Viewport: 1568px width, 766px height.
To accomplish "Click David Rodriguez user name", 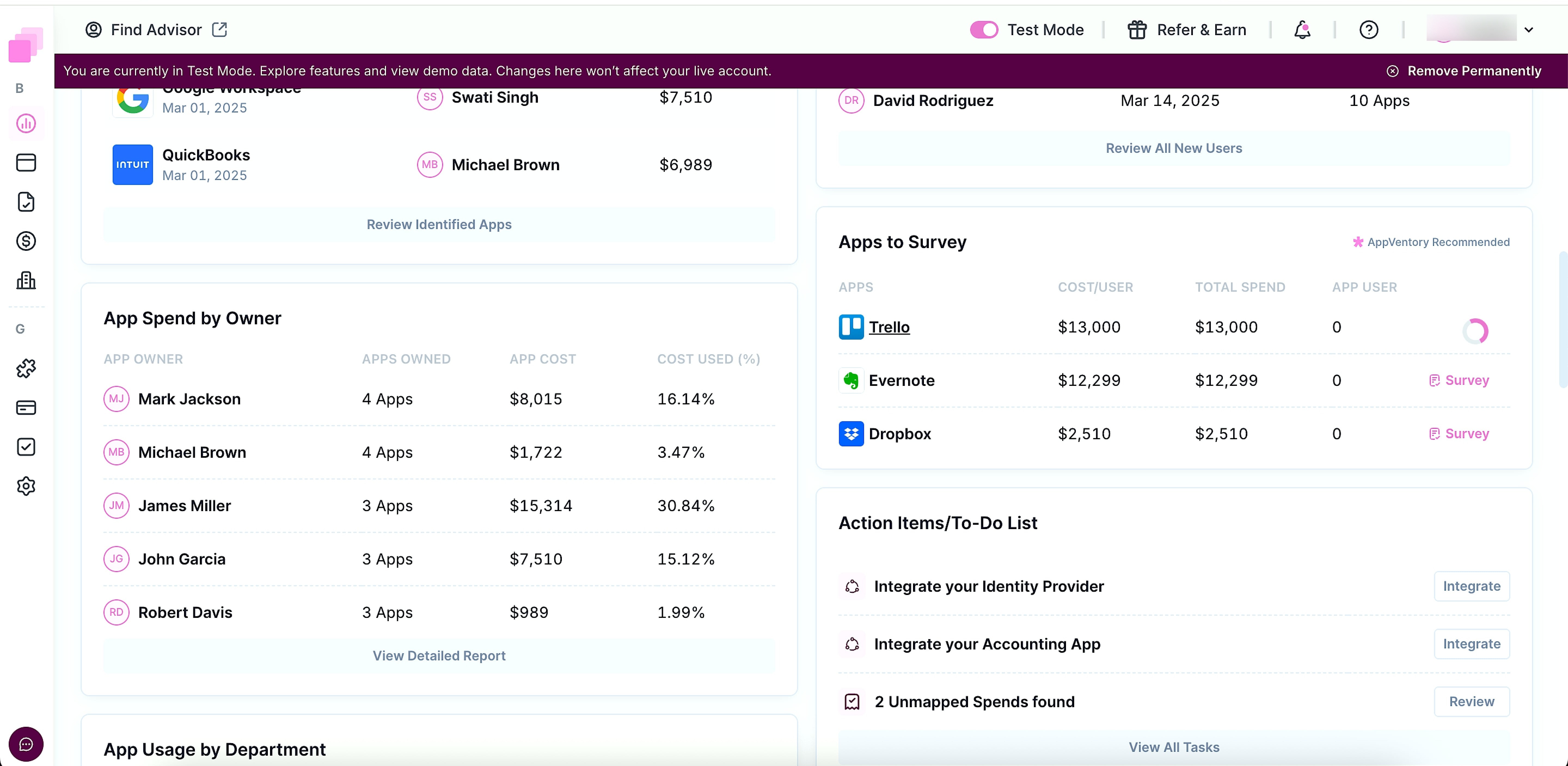I will [x=933, y=100].
